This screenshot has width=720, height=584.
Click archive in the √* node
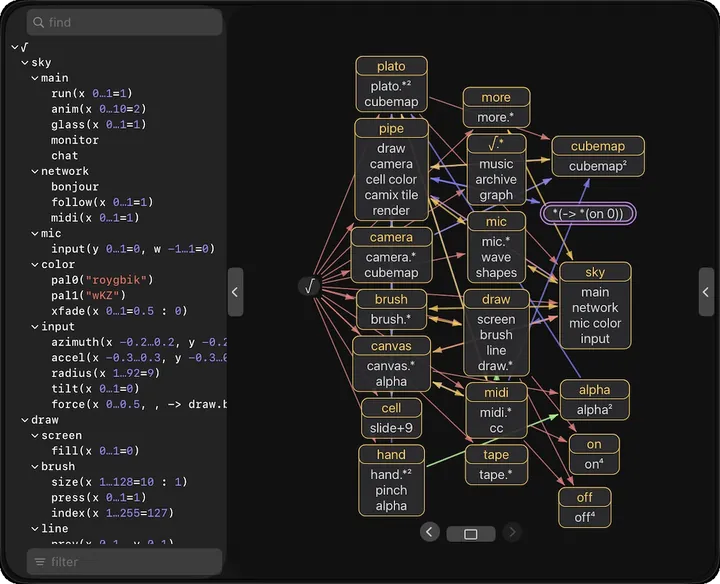496,180
